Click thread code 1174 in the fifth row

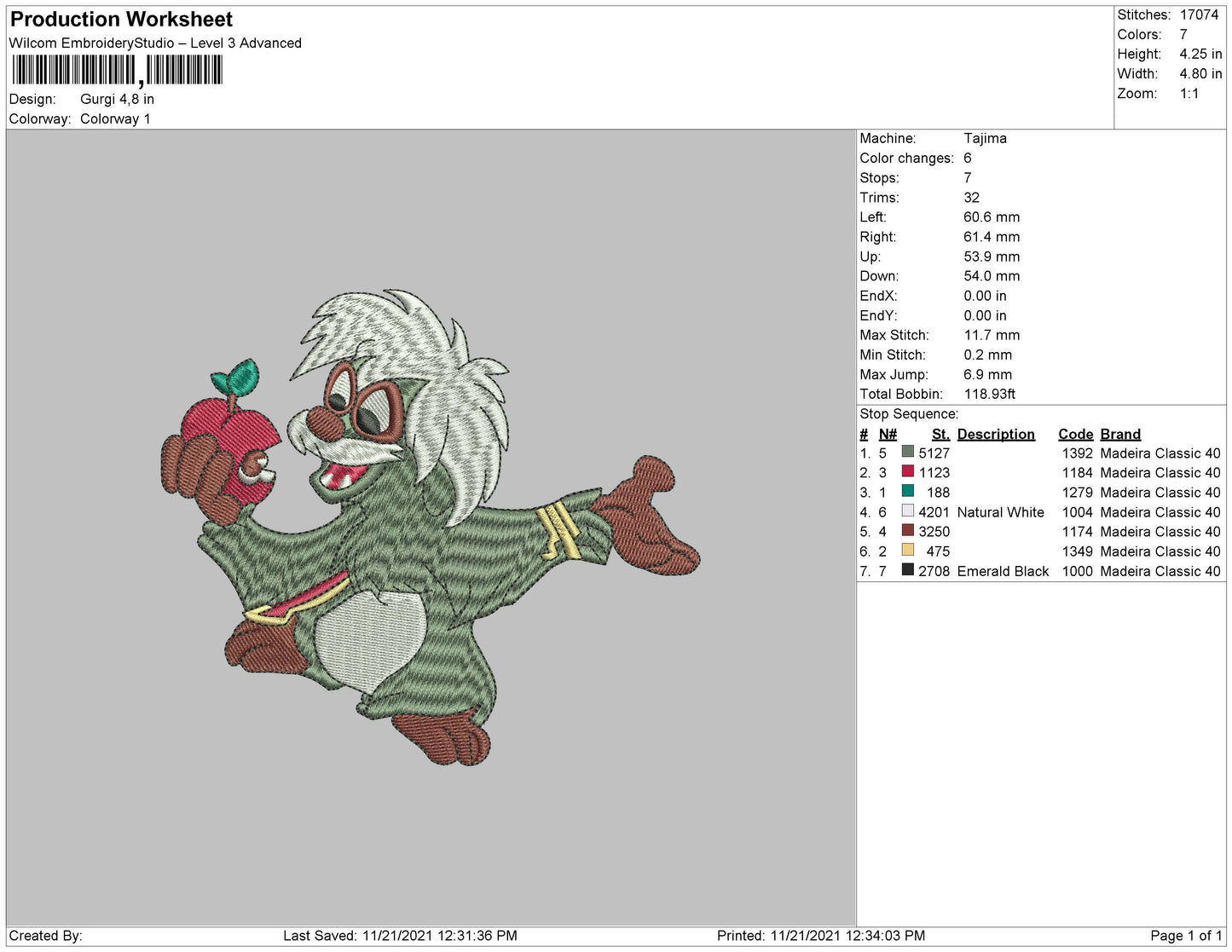[x=1077, y=531]
